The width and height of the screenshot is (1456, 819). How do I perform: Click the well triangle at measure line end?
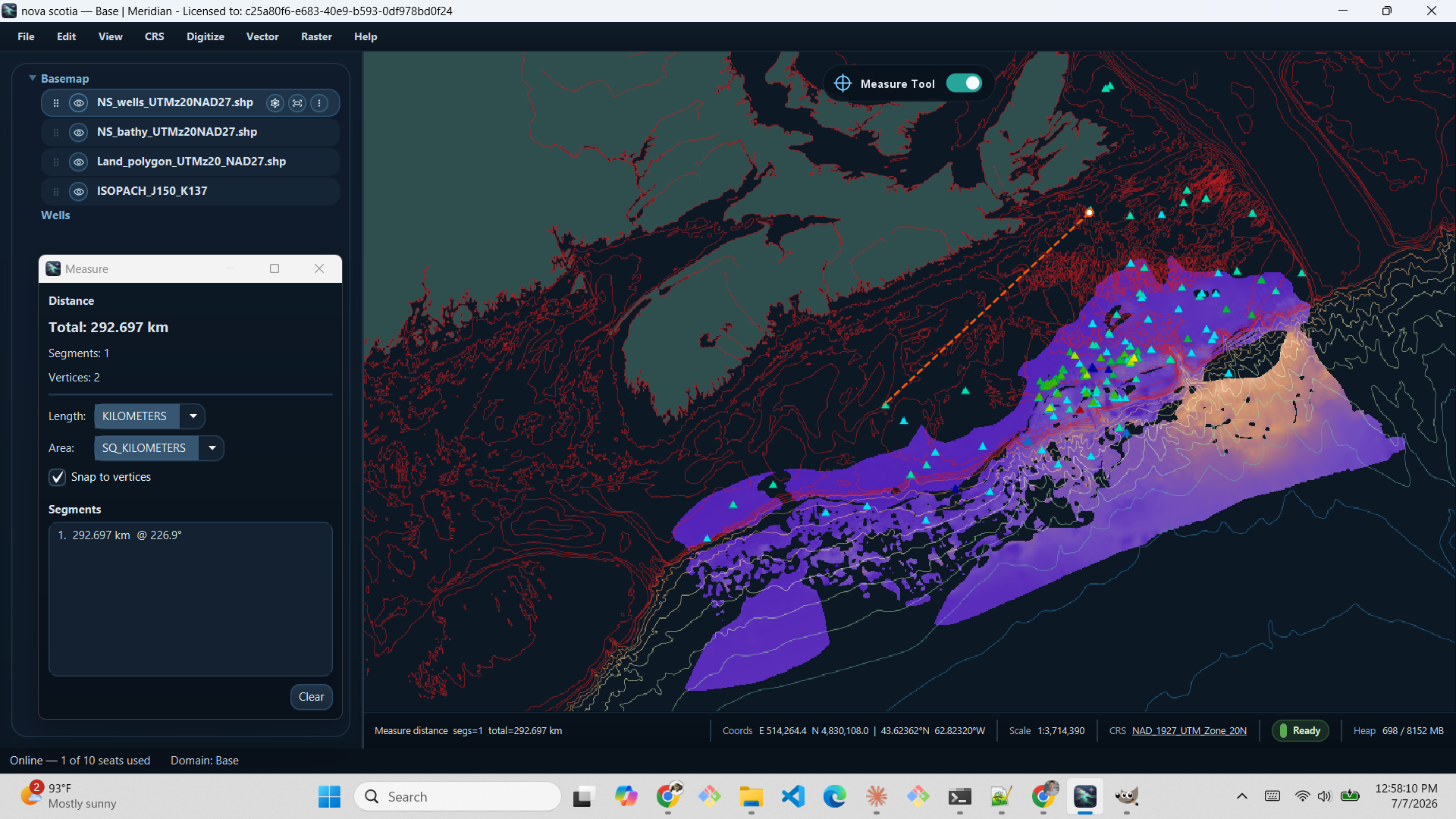click(885, 406)
